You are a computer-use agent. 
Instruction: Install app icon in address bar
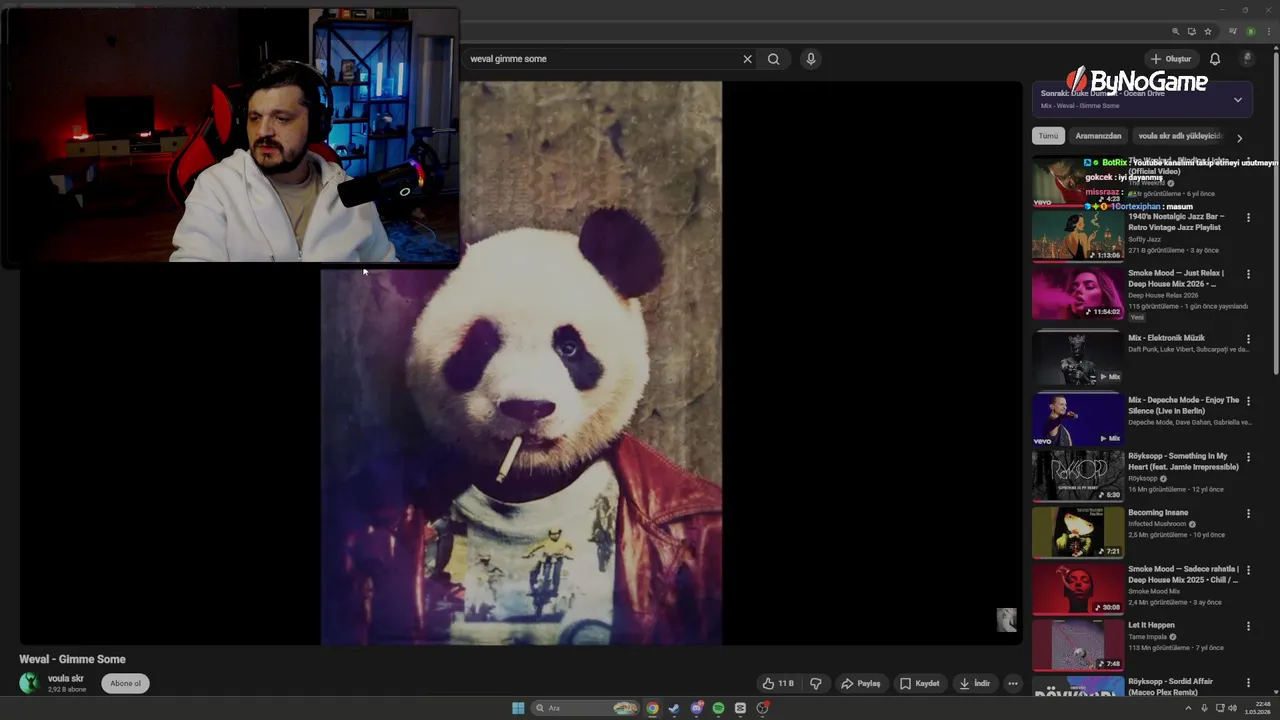pyautogui.click(x=1192, y=31)
